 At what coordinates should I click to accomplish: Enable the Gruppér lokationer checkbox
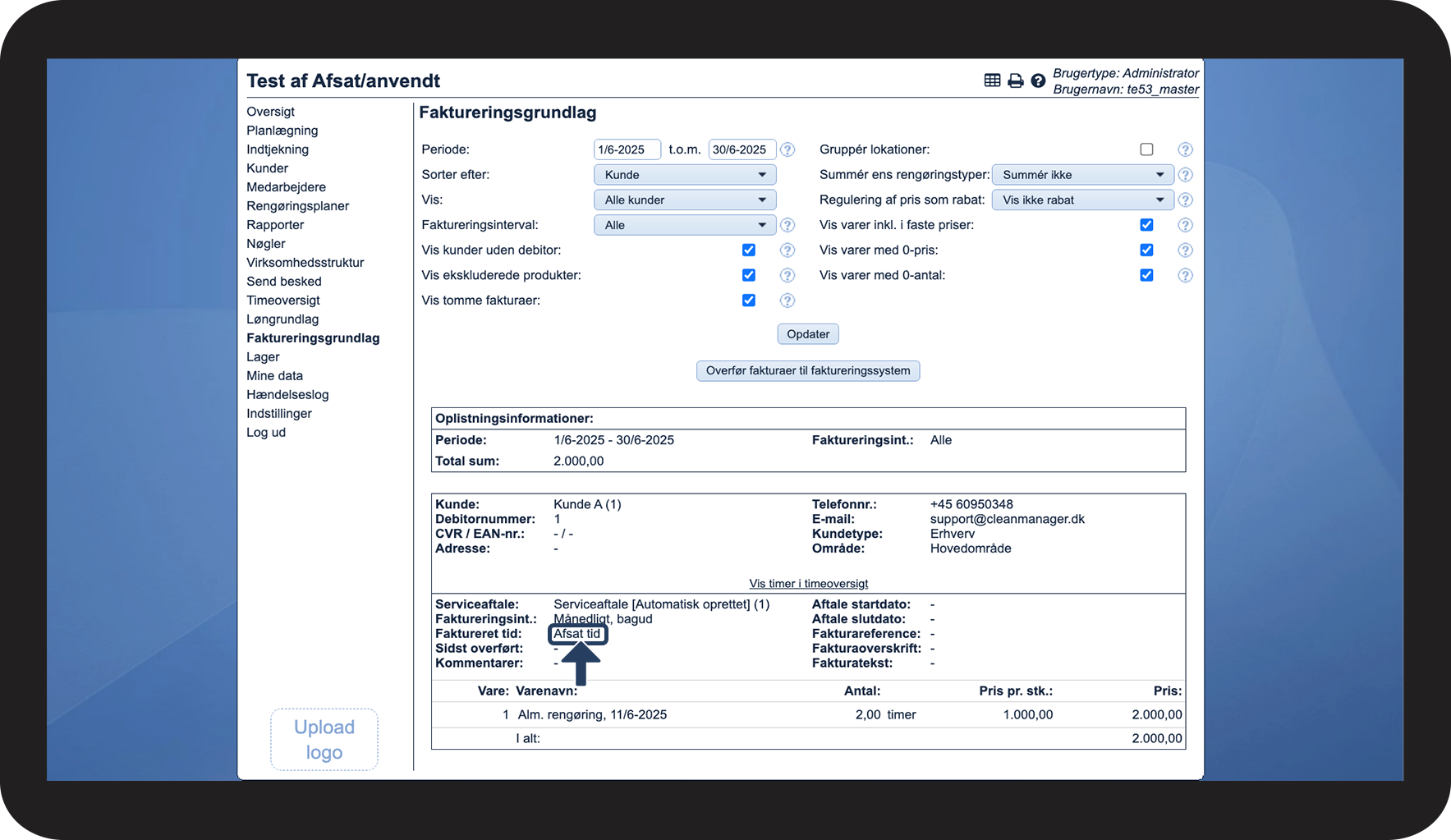1146,149
